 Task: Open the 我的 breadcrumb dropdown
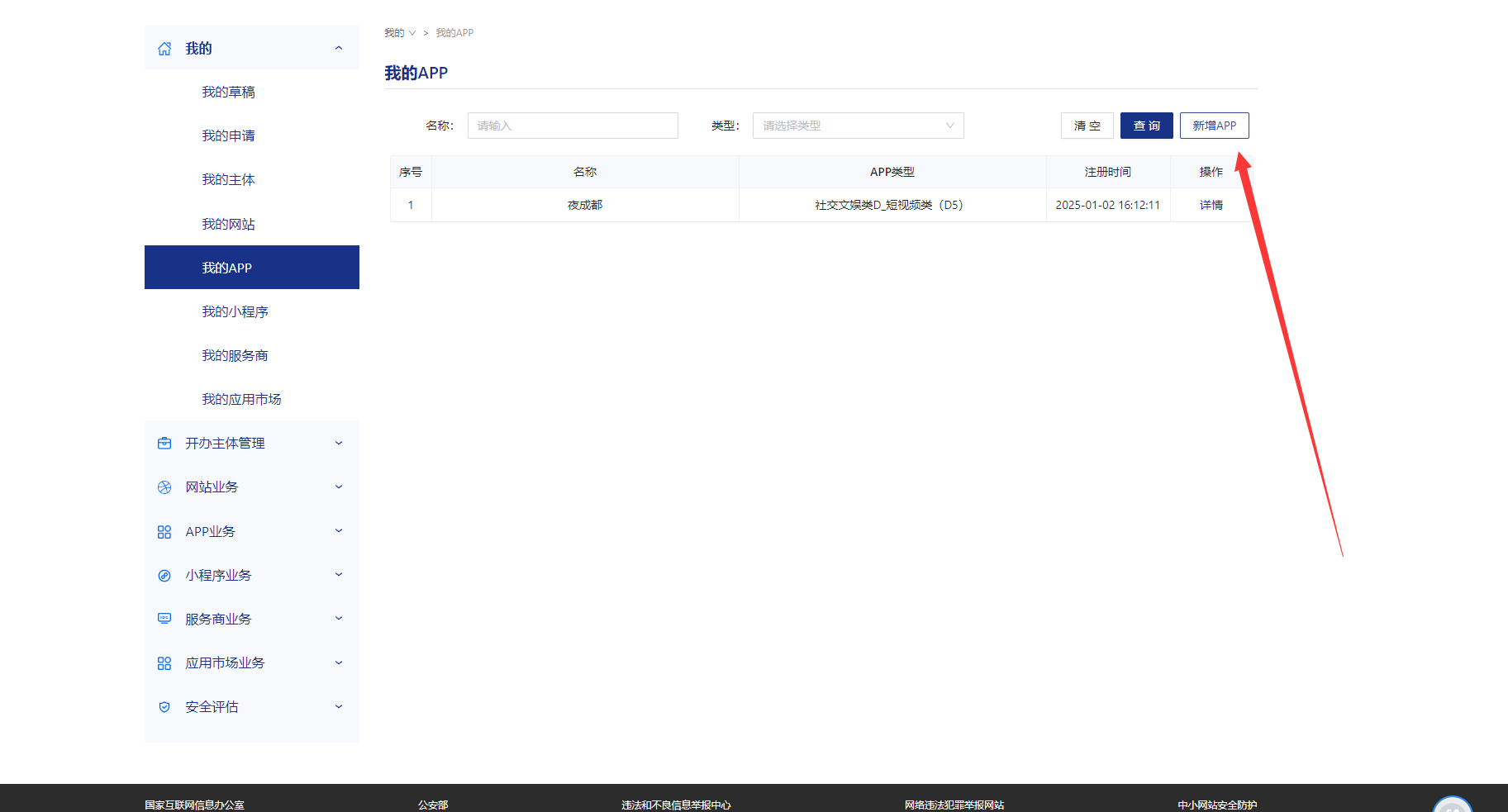click(400, 33)
